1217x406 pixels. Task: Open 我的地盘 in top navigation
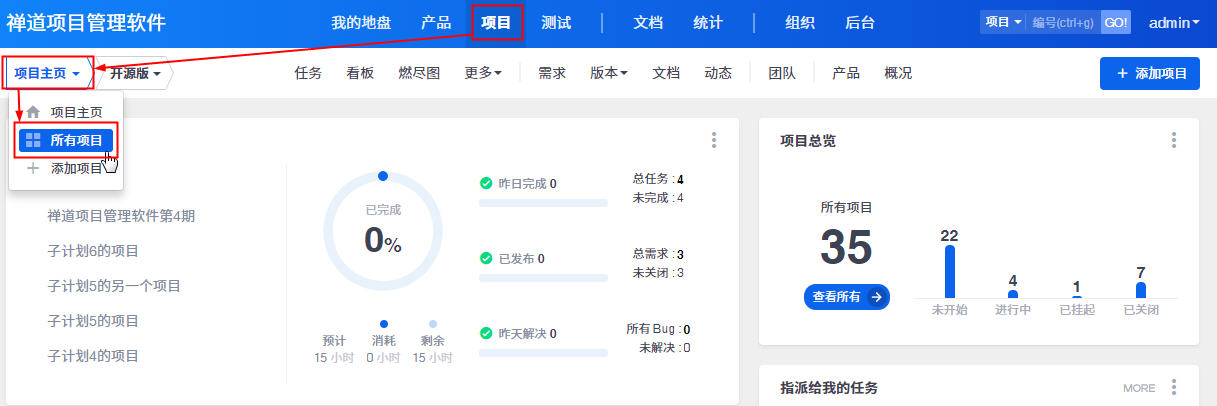pyautogui.click(x=361, y=23)
